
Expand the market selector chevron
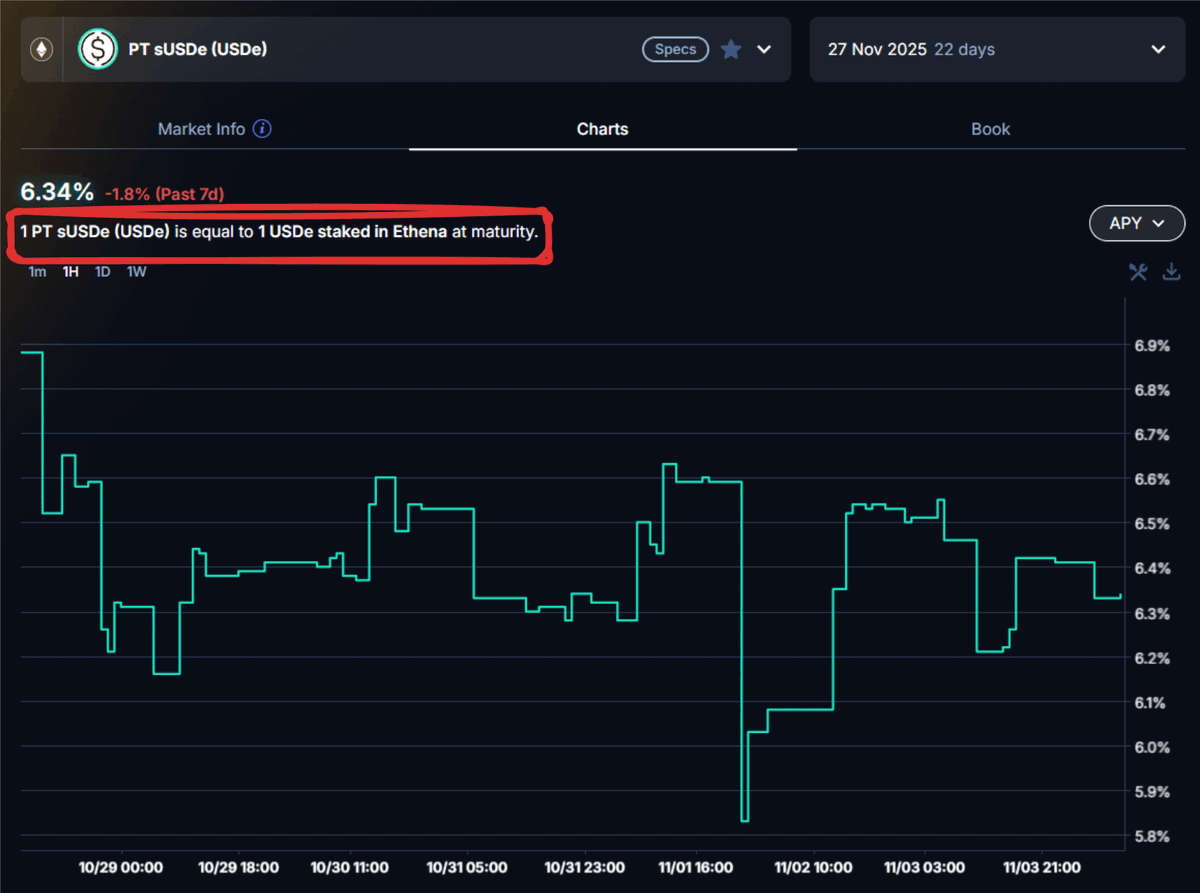coord(764,49)
